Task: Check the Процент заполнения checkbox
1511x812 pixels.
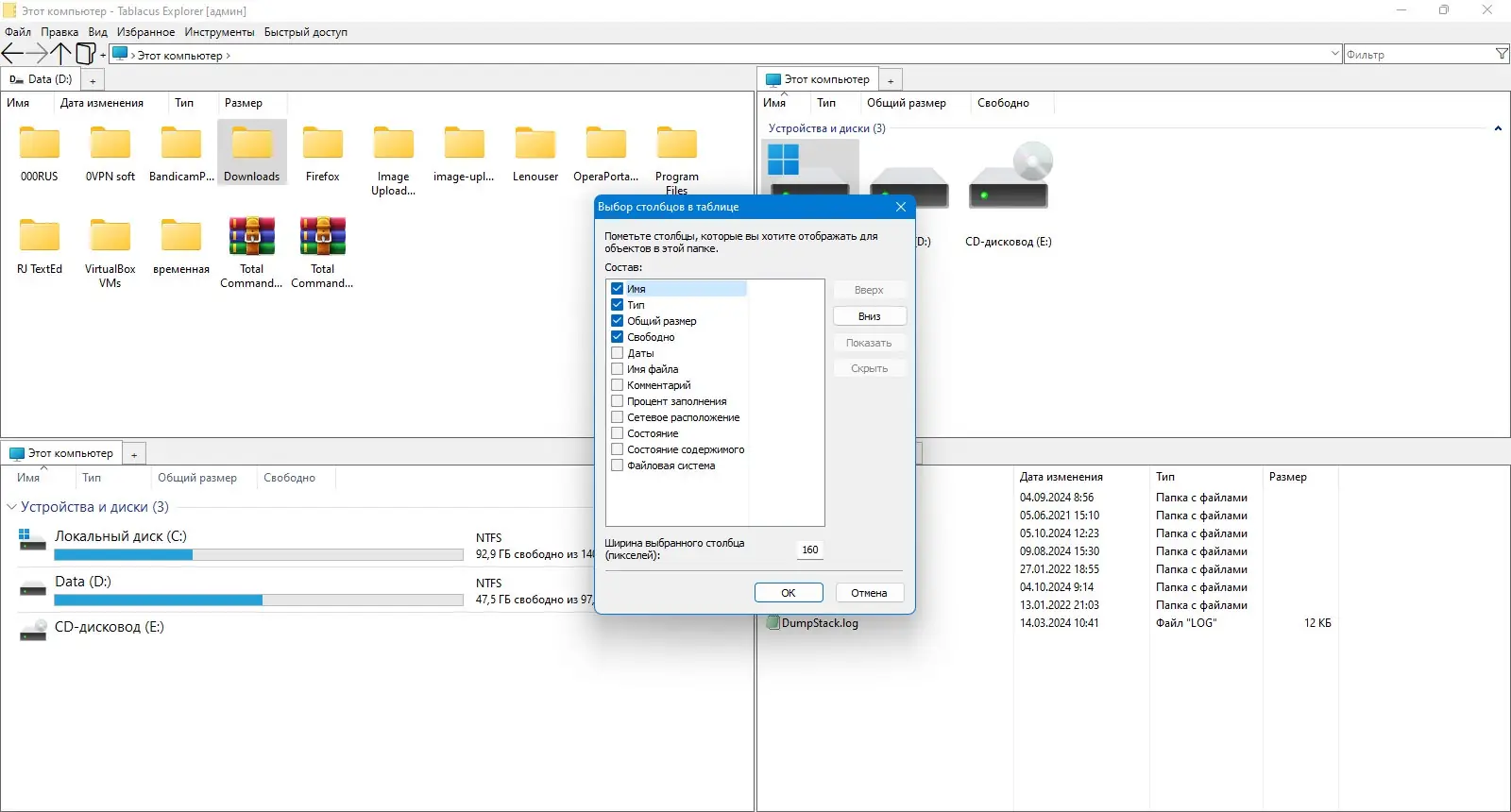Action: 618,401
